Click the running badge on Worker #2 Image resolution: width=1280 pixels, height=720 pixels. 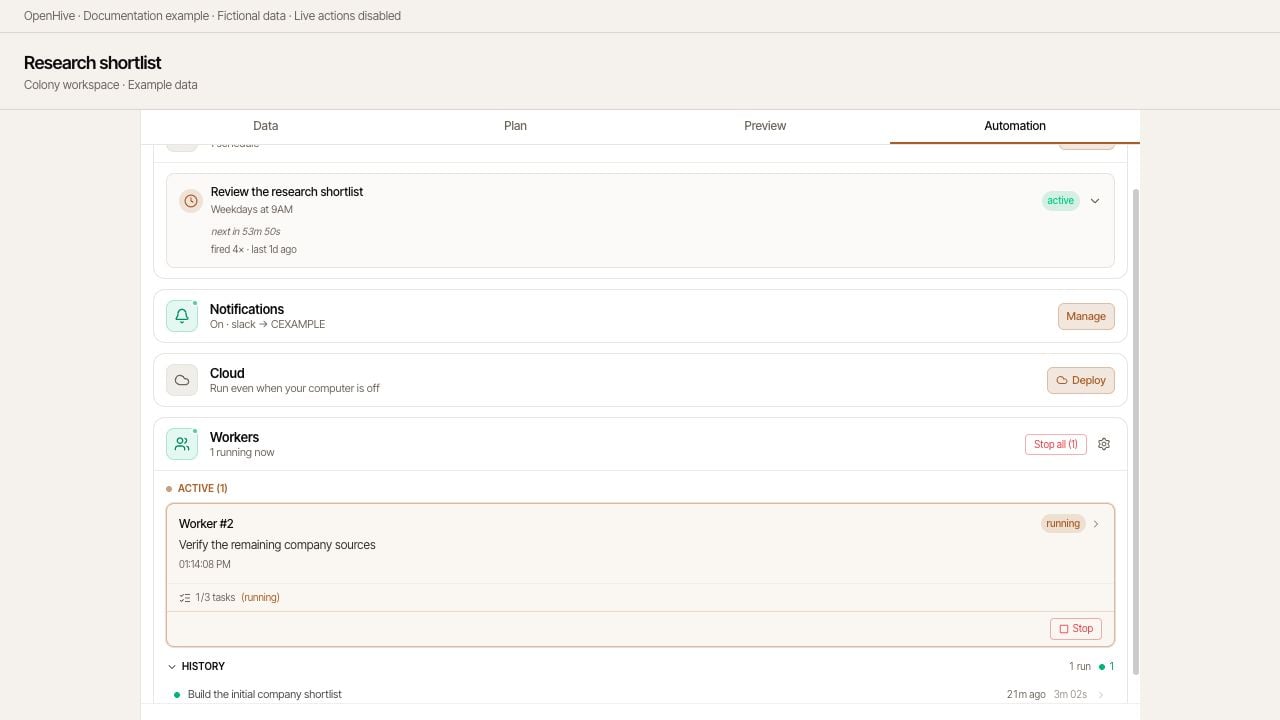click(x=1063, y=524)
